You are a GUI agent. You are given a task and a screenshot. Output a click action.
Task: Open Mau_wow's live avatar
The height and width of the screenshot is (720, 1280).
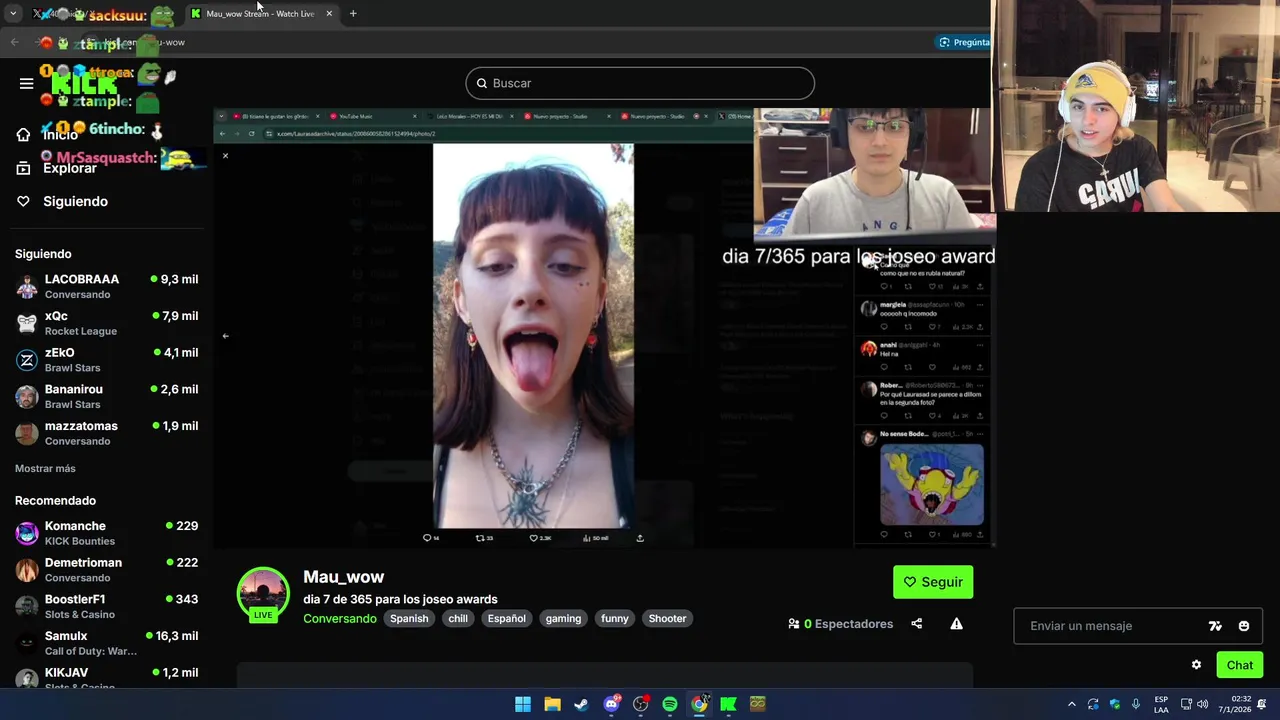263,594
